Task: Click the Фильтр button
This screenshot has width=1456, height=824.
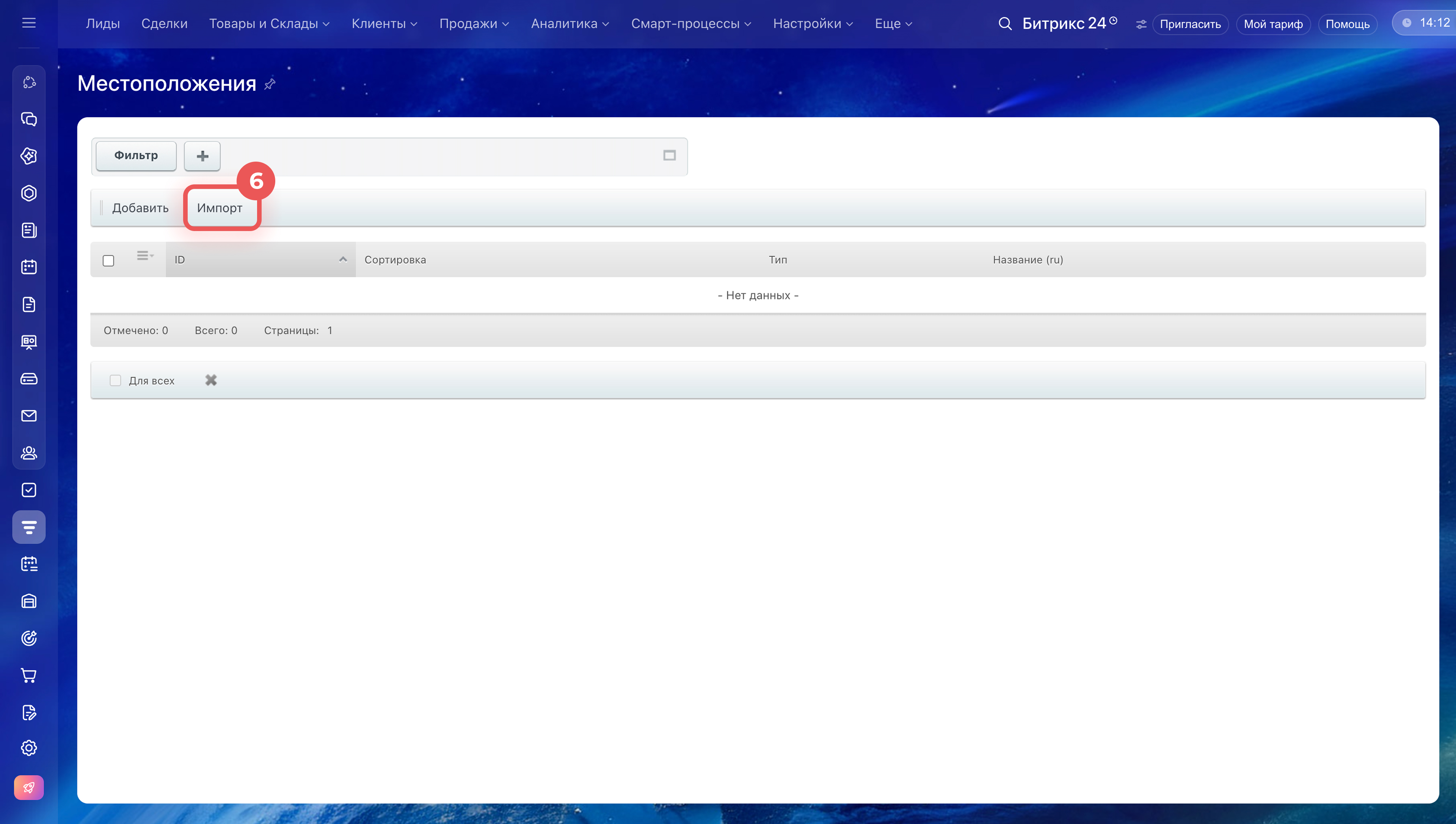Action: pyautogui.click(x=136, y=156)
